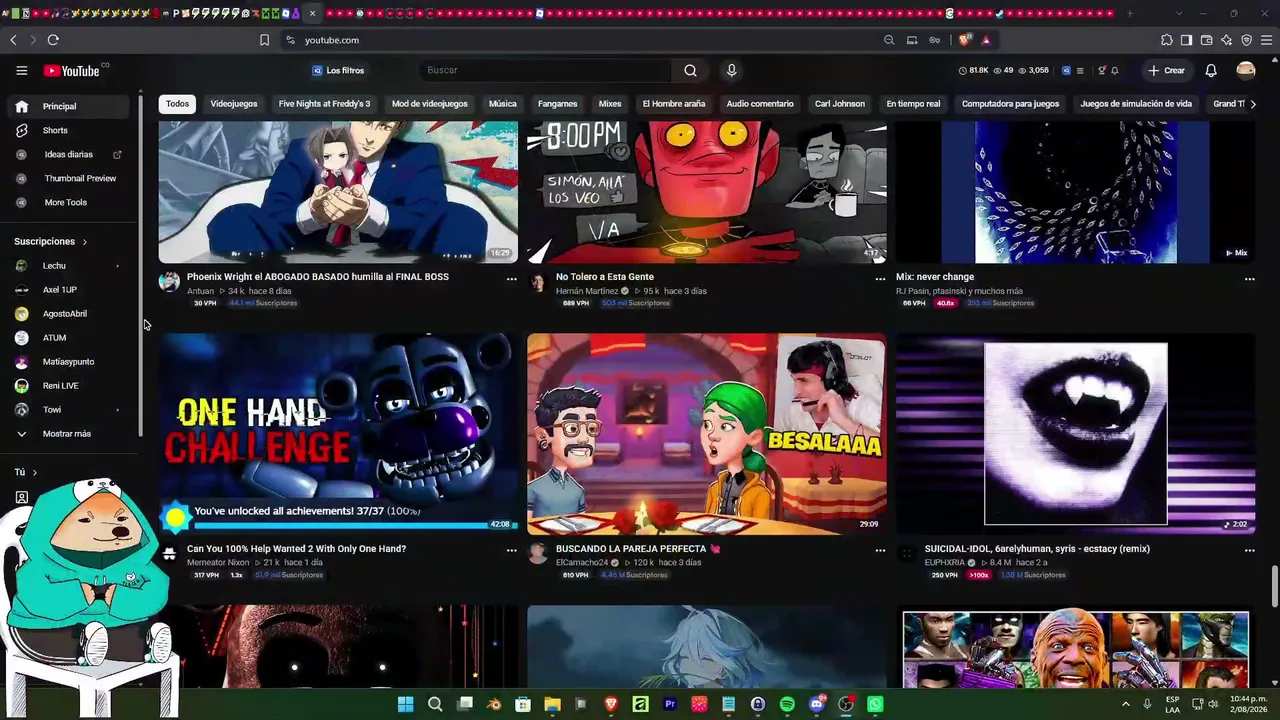Open options for Phoenix Wright video
Screen dimensions: 1280x720
(x=511, y=279)
